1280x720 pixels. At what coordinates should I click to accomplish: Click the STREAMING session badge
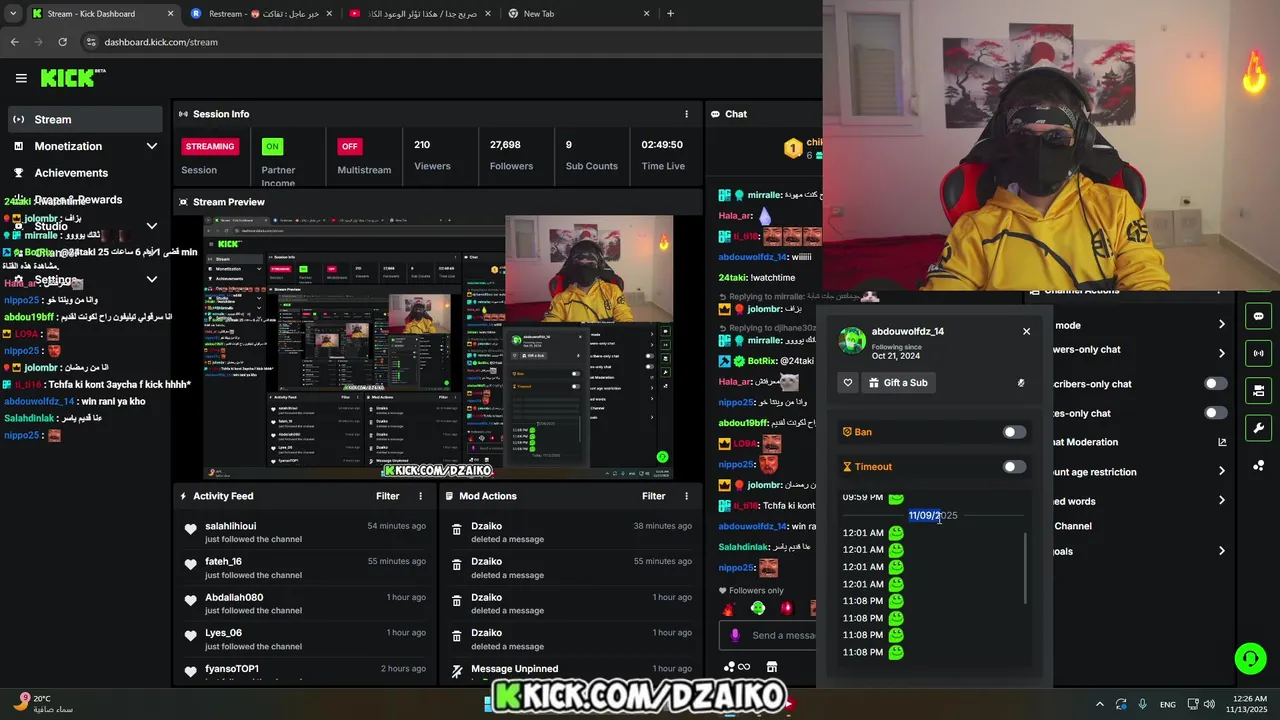point(210,146)
